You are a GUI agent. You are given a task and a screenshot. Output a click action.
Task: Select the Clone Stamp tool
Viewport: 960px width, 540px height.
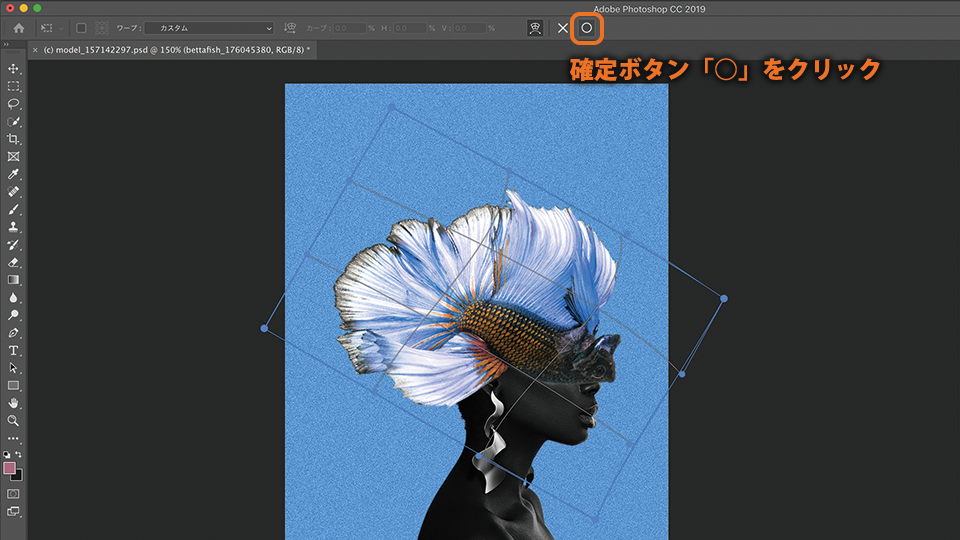tap(13, 227)
